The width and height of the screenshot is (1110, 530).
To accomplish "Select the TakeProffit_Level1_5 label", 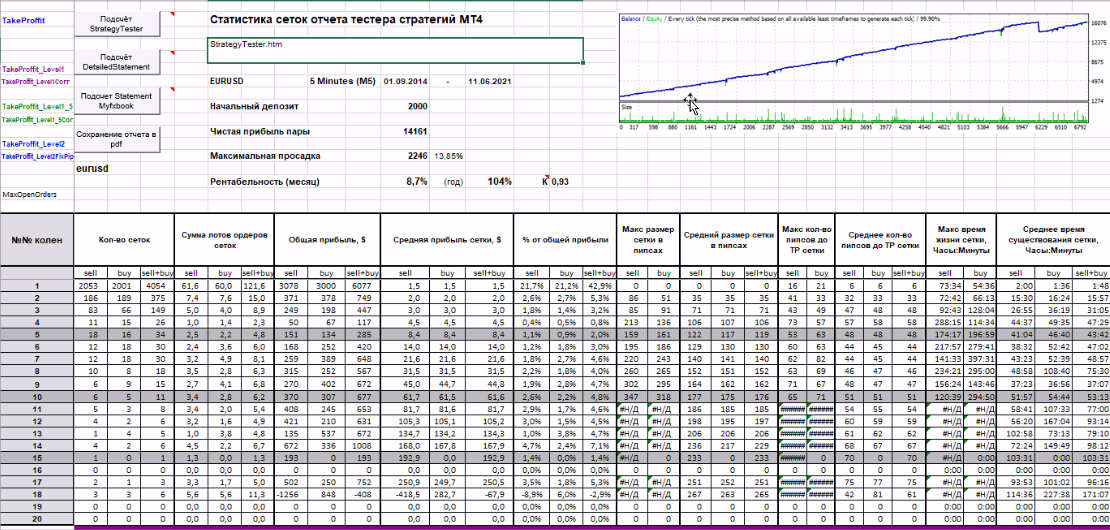I will (x=37, y=107).
